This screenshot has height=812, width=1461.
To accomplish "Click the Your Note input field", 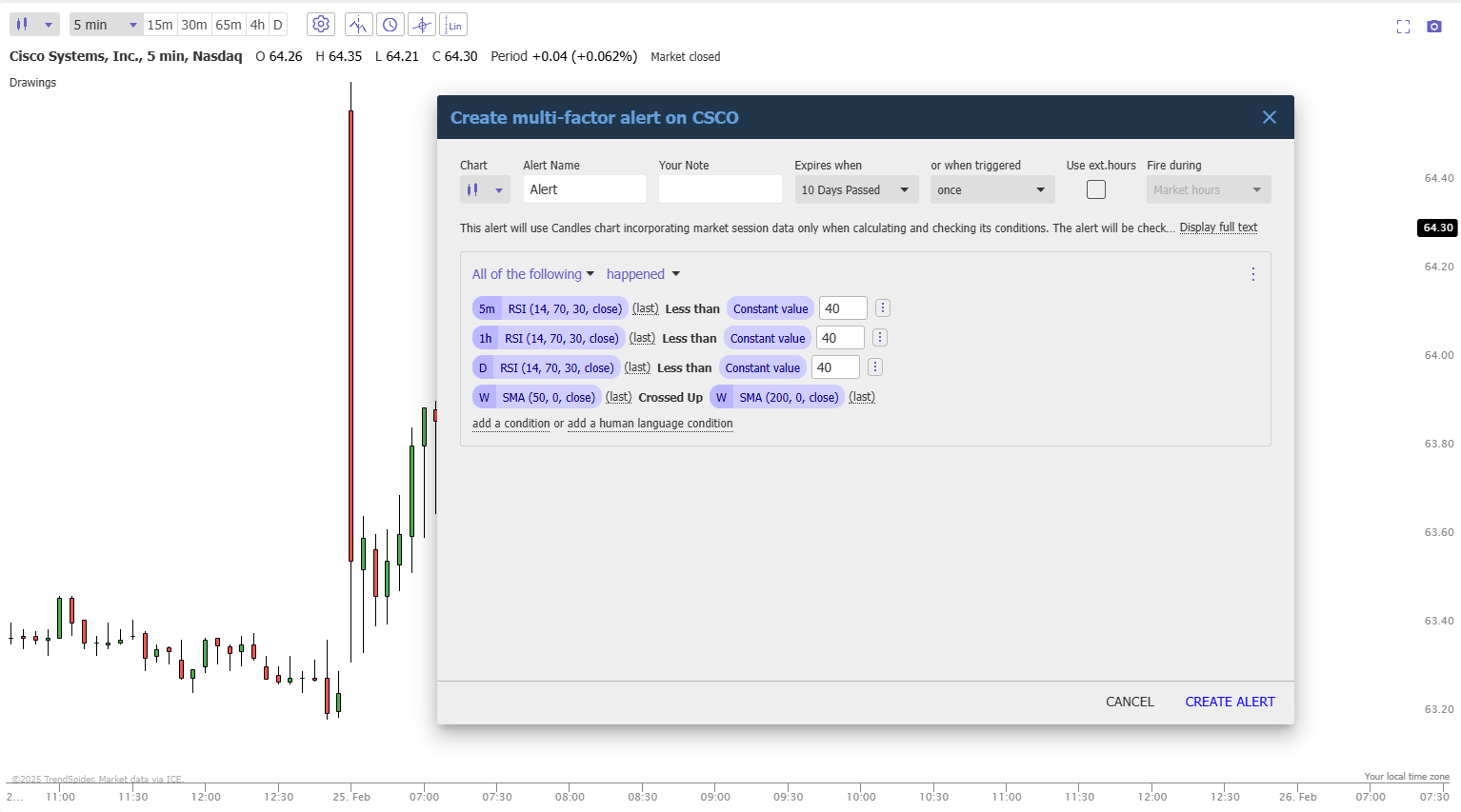I will coord(720,189).
